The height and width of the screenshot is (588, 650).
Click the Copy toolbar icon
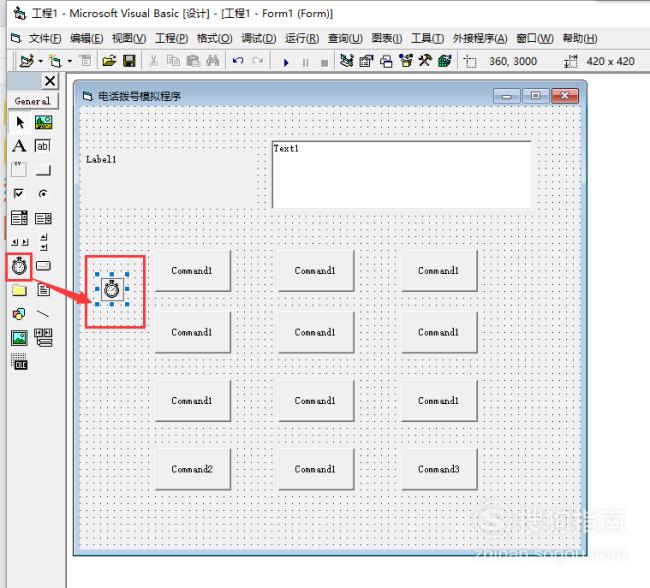click(173, 61)
